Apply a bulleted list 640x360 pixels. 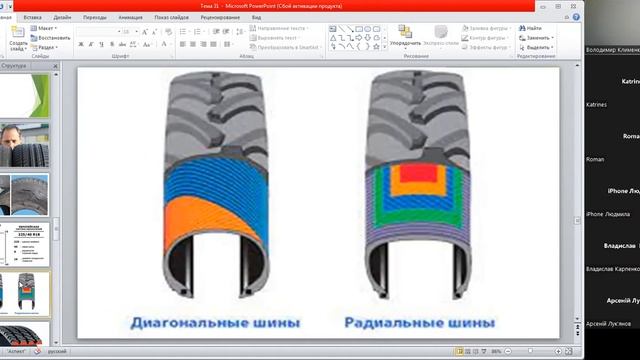(x=183, y=32)
